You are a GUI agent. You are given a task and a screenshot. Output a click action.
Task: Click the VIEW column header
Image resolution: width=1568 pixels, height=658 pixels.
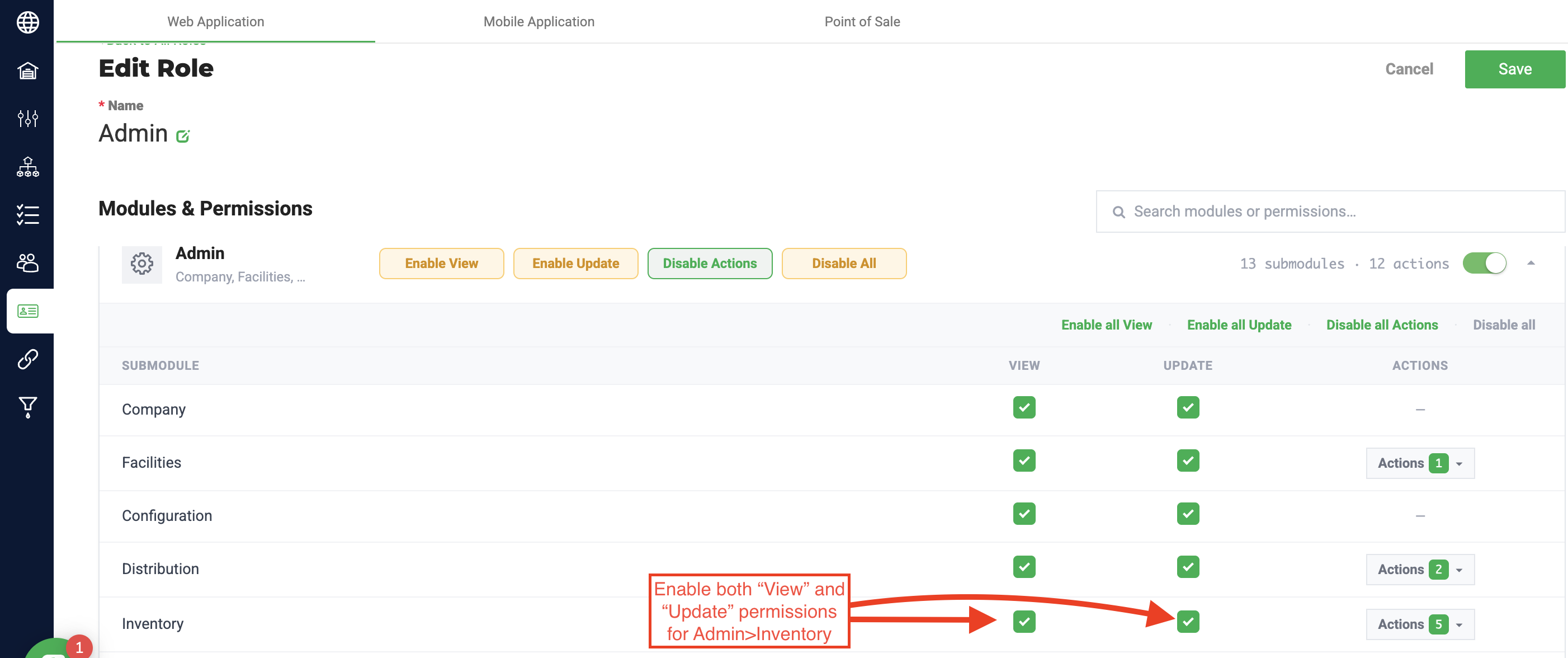click(1024, 365)
